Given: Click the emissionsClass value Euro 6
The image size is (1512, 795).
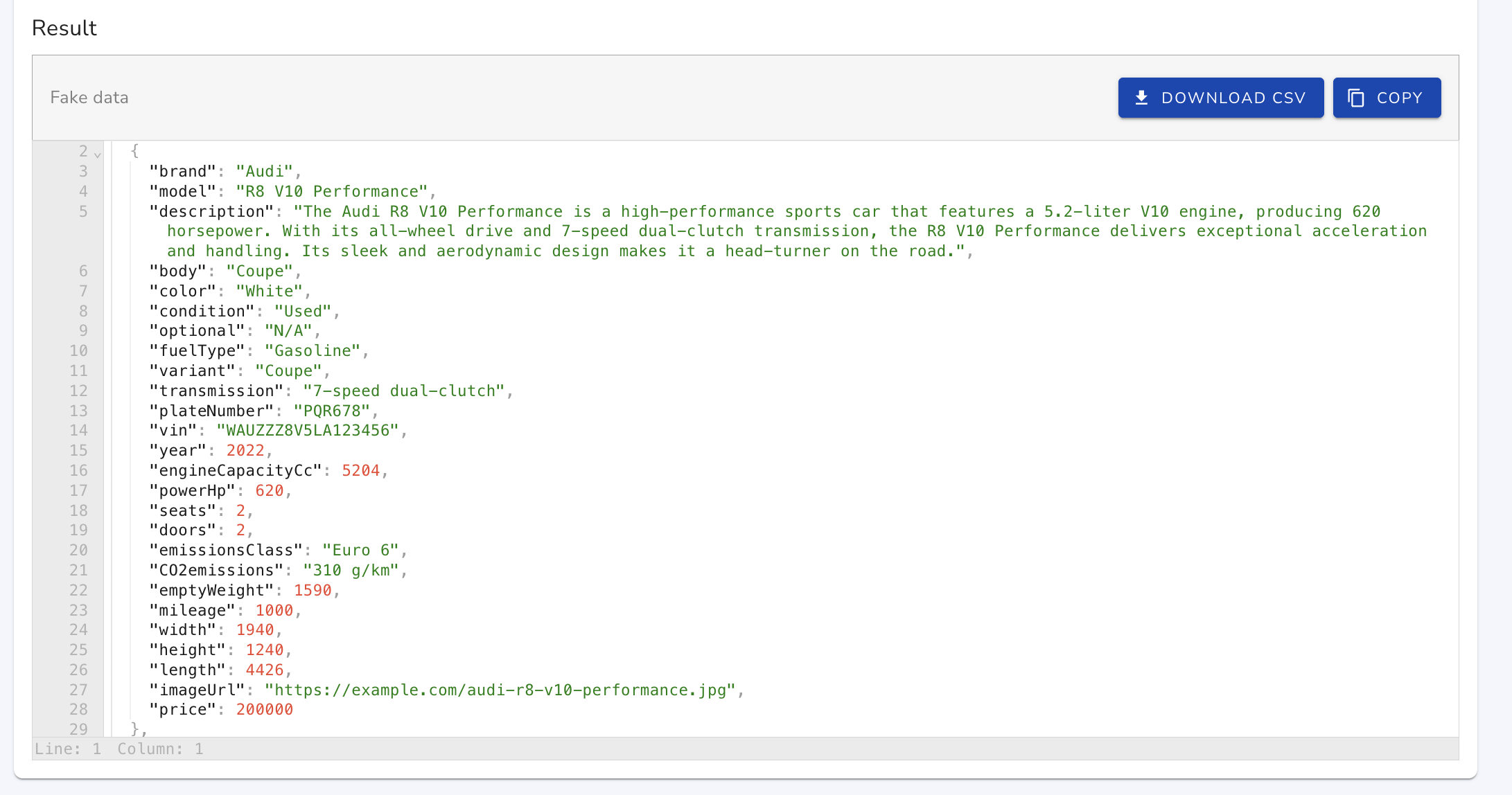Looking at the screenshot, I should coord(361,550).
